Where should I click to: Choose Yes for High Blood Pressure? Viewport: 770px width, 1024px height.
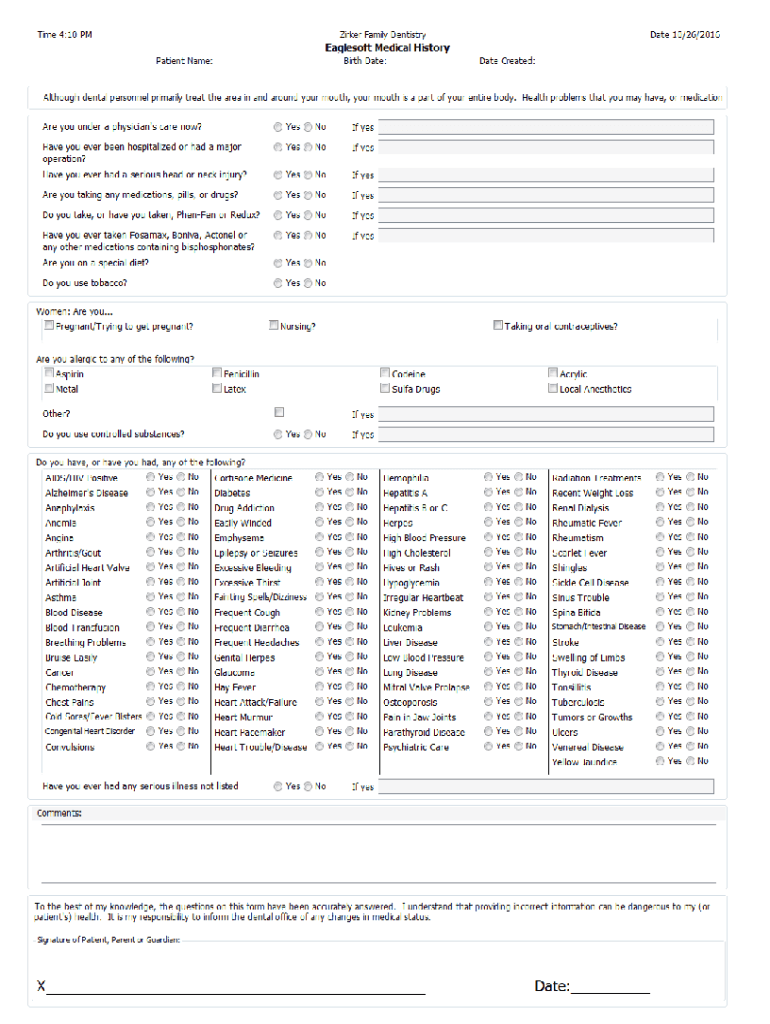pyautogui.click(x=489, y=537)
